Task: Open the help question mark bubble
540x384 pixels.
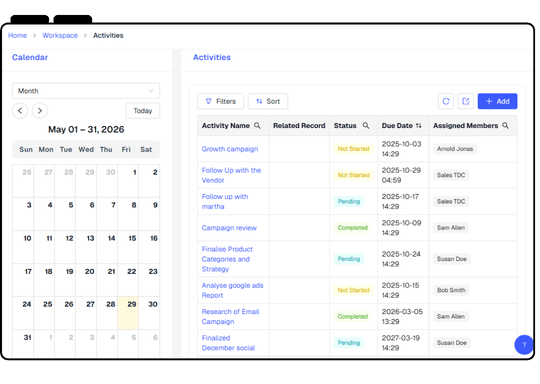Action: click(524, 344)
